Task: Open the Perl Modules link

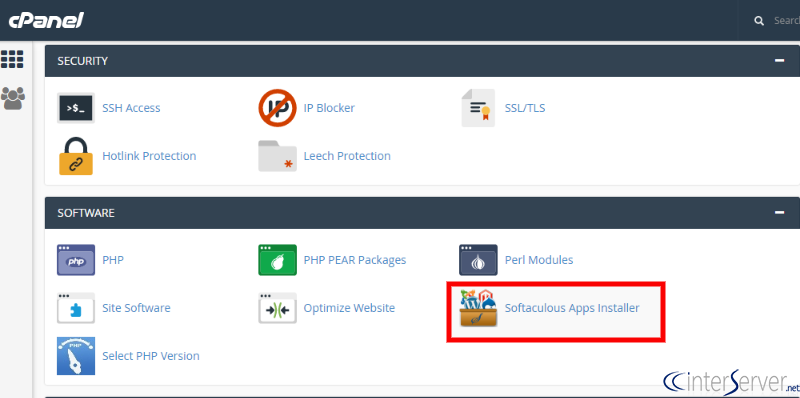Action: coord(539,260)
